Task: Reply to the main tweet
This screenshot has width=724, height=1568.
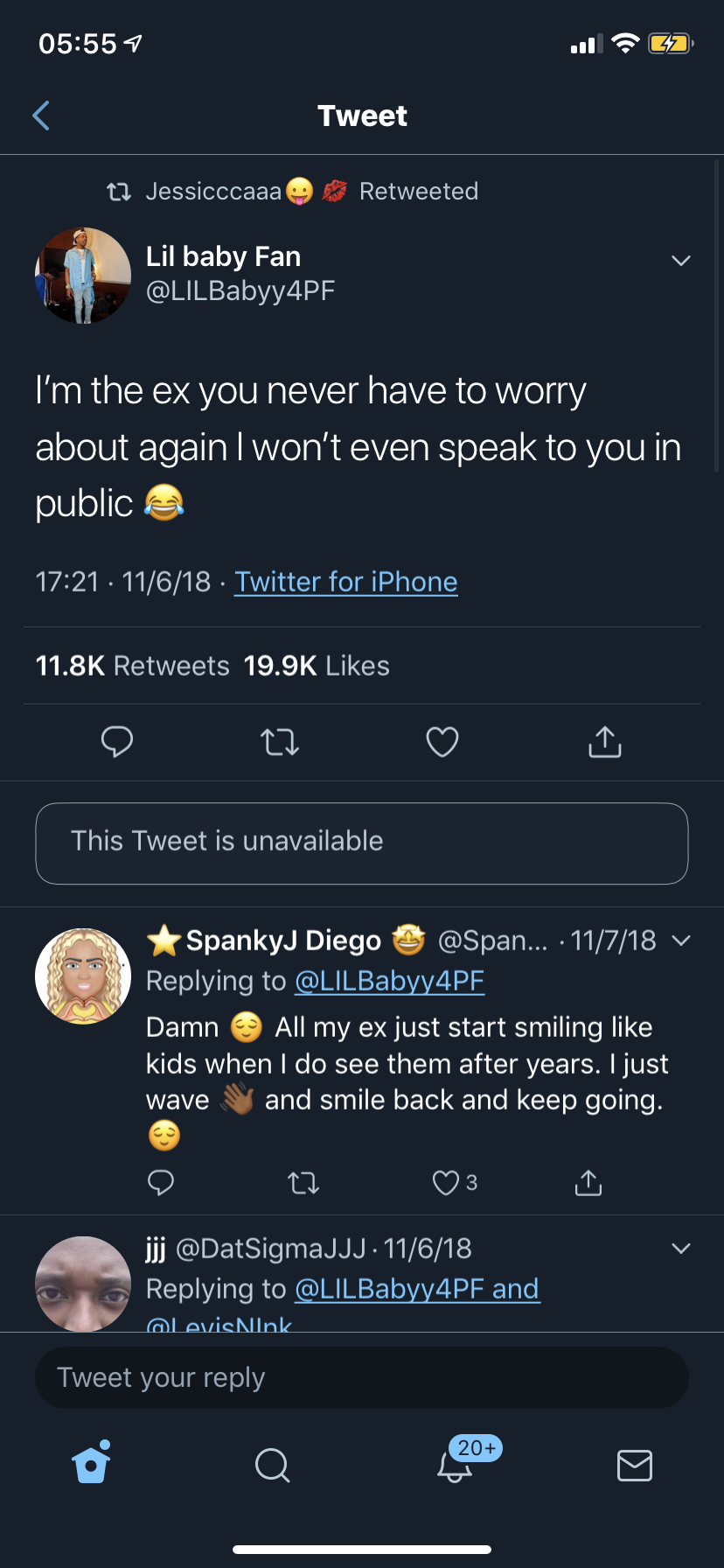Action: pyautogui.click(x=117, y=742)
